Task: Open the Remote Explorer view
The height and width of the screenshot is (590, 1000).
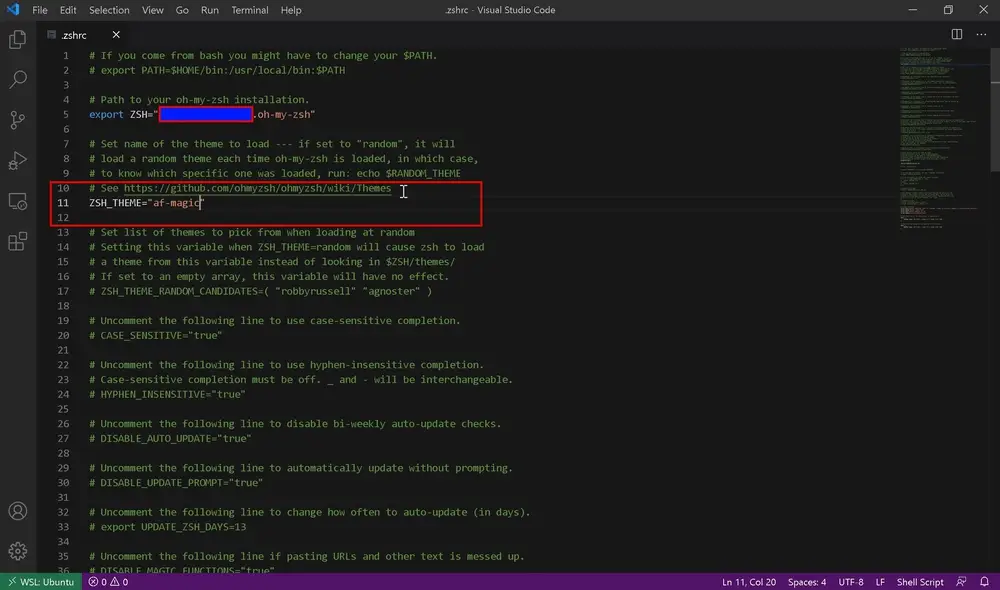Action: pos(18,202)
